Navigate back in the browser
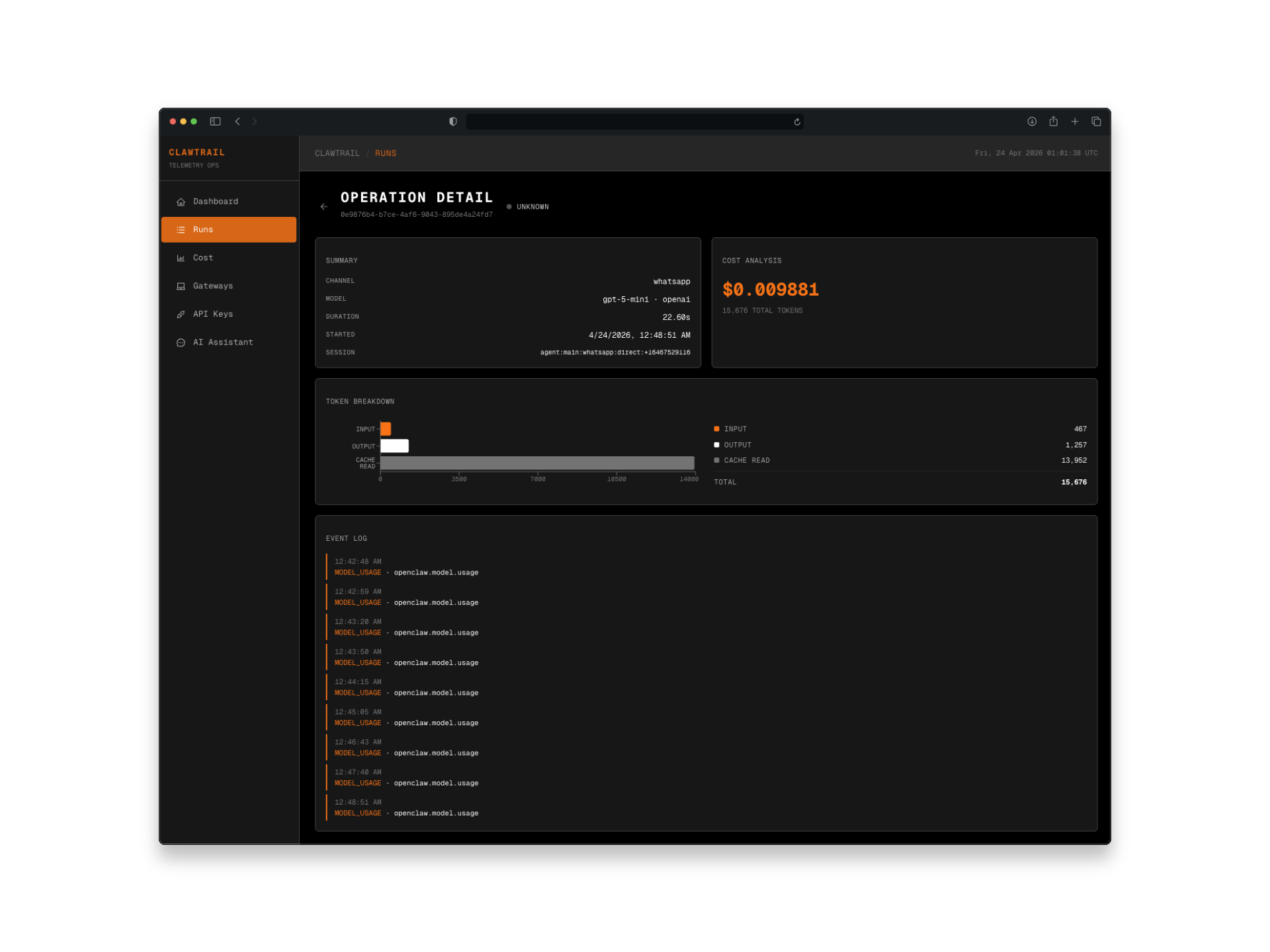Image resolution: width=1270 pixels, height=952 pixels. 237,122
